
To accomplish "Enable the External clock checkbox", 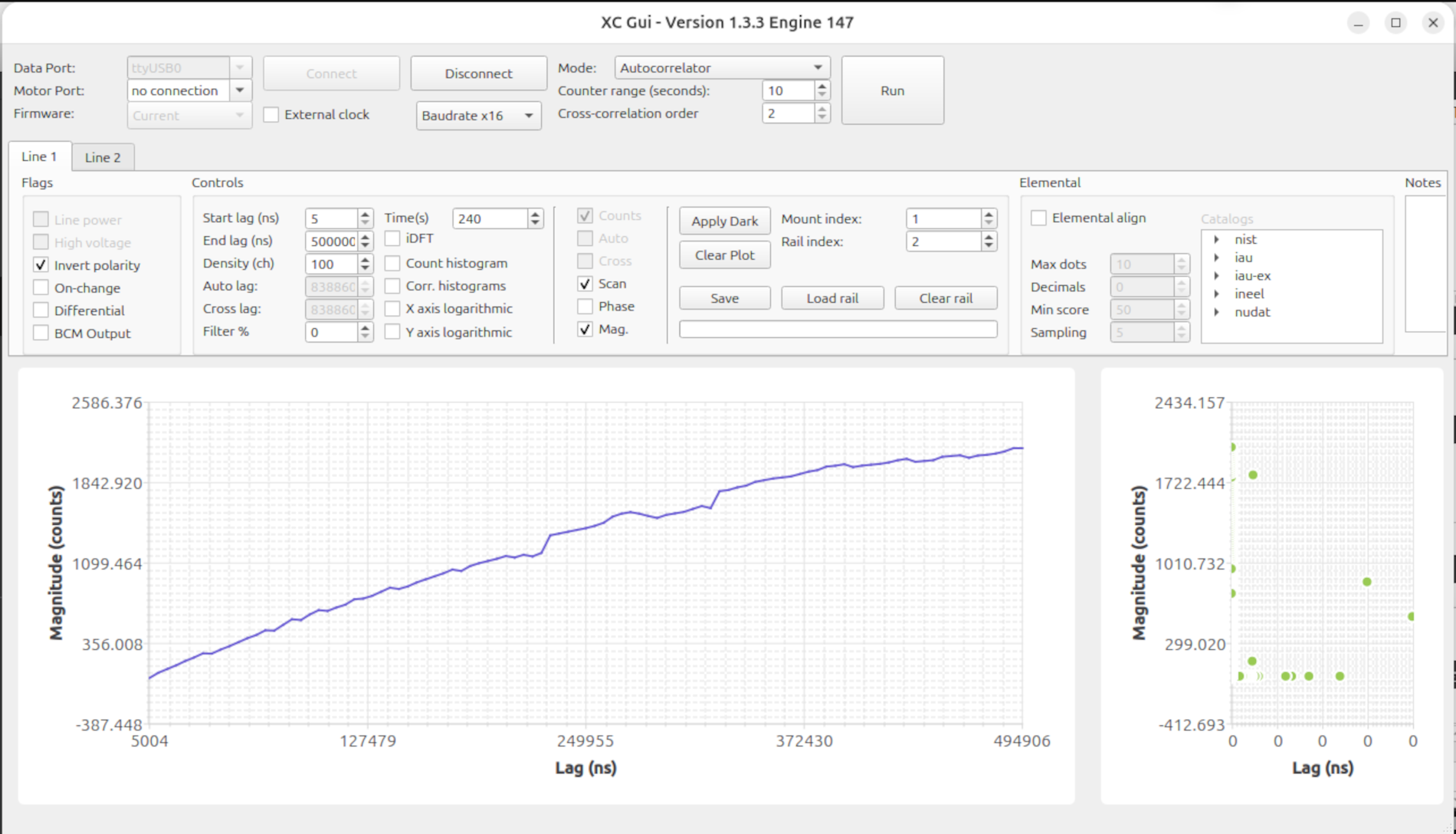I will (x=271, y=115).
